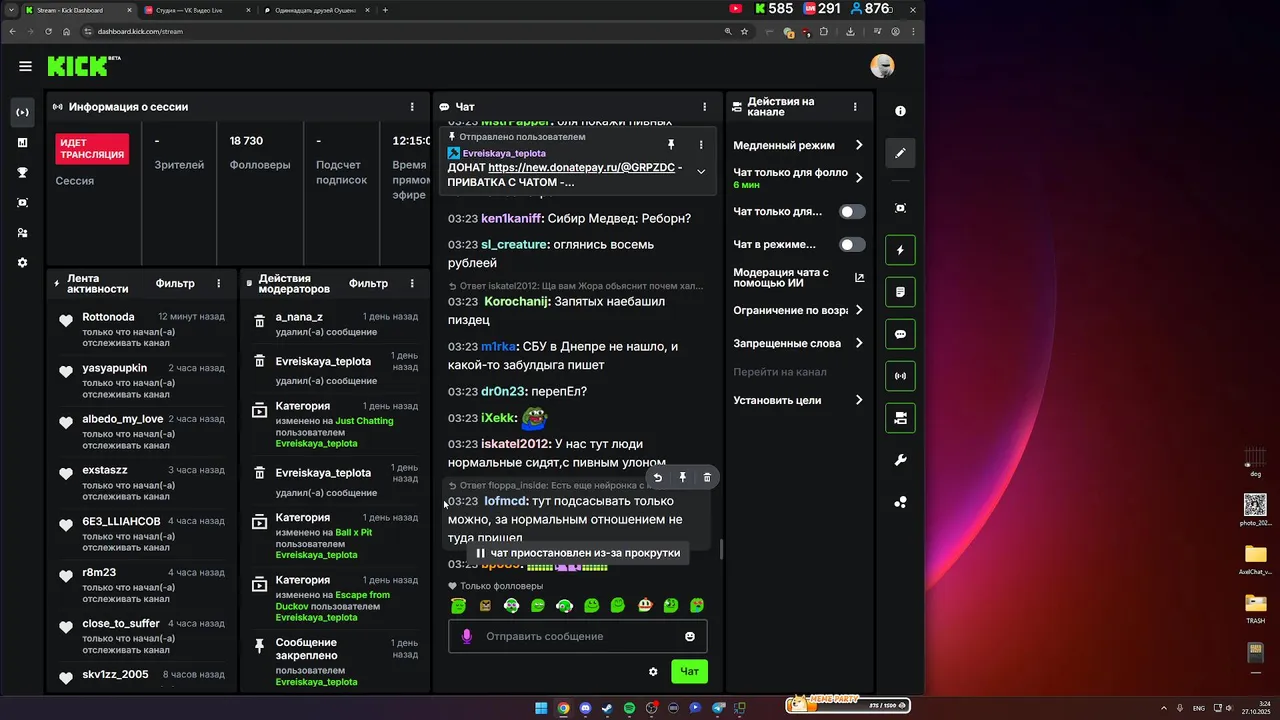1280x720 pixels.
Task: Click the purple microphone icon in message box
Action: coord(466,636)
